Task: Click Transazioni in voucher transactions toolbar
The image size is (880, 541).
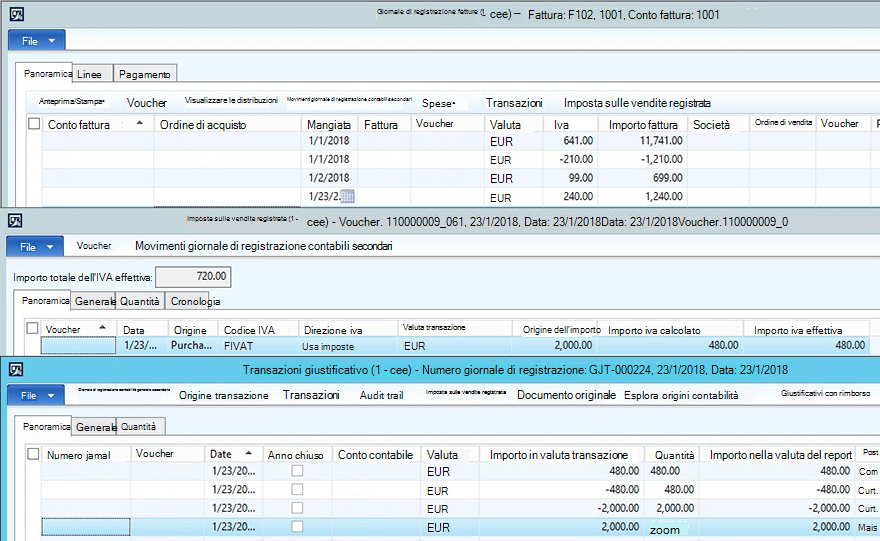Action: (311, 395)
